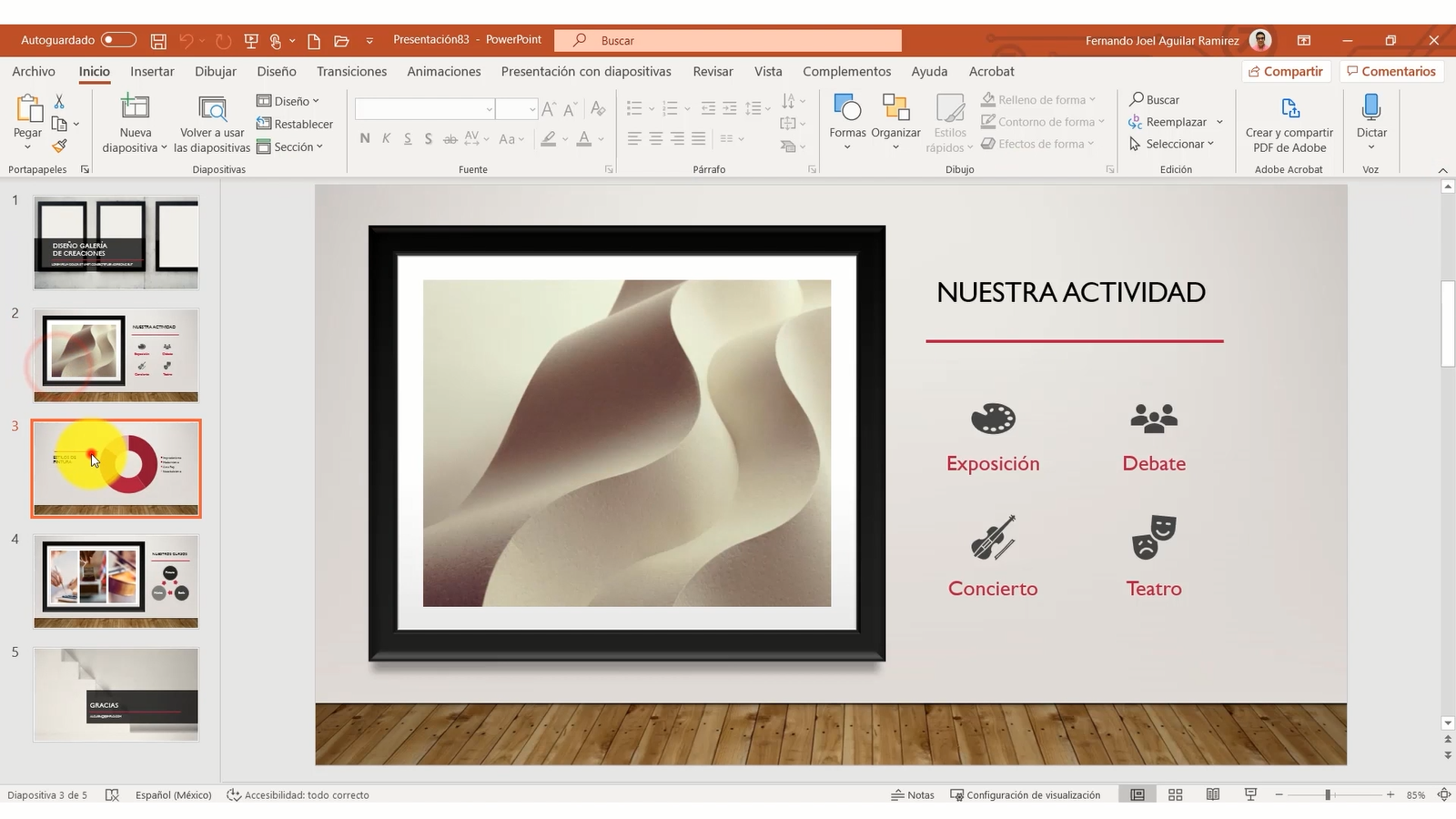Apply text shadow with S icon

tap(428, 138)
